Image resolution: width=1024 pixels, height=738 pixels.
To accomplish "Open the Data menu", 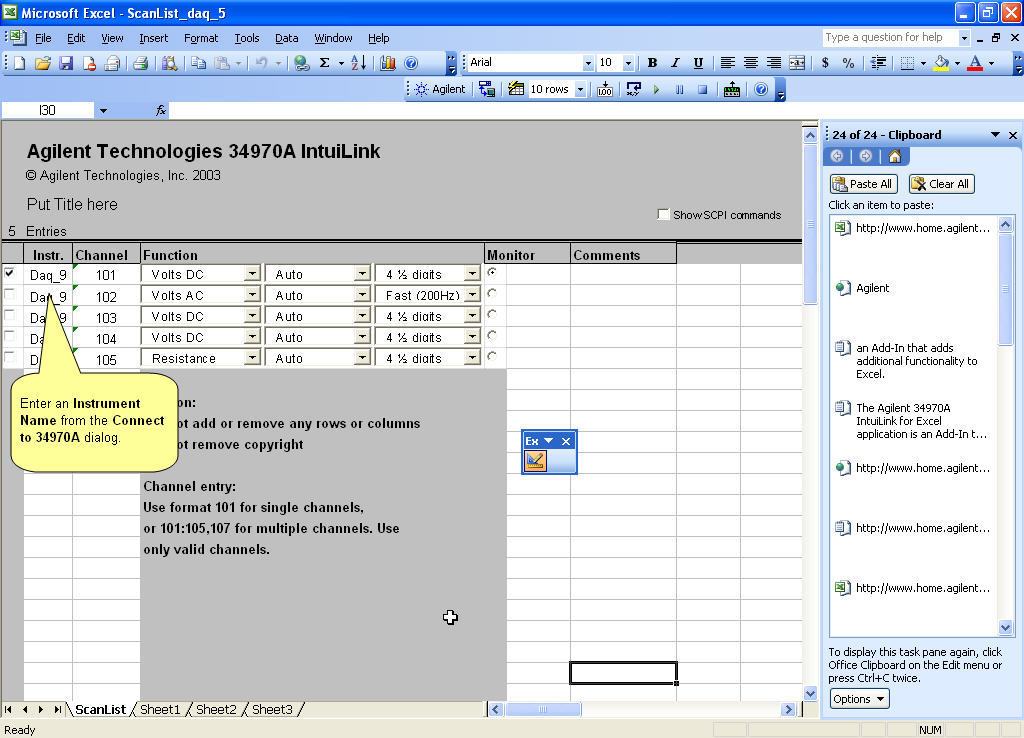I will pos(287,38).
